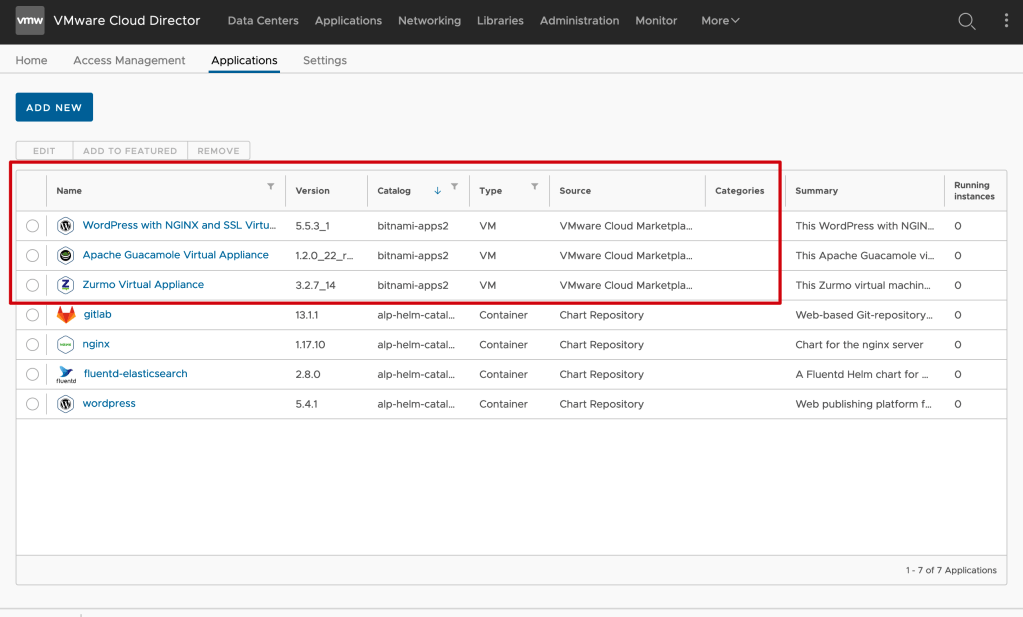The width and height of the screenshot is (1023, 617).
Task: Switch to the Access Management tab
Action: pyautogui.click(x=129, y=60)
